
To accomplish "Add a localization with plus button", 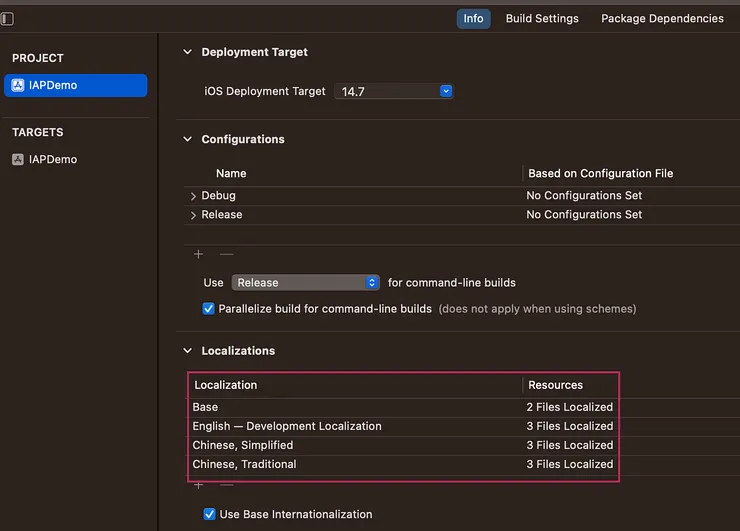I will click(x=198, y=485).
